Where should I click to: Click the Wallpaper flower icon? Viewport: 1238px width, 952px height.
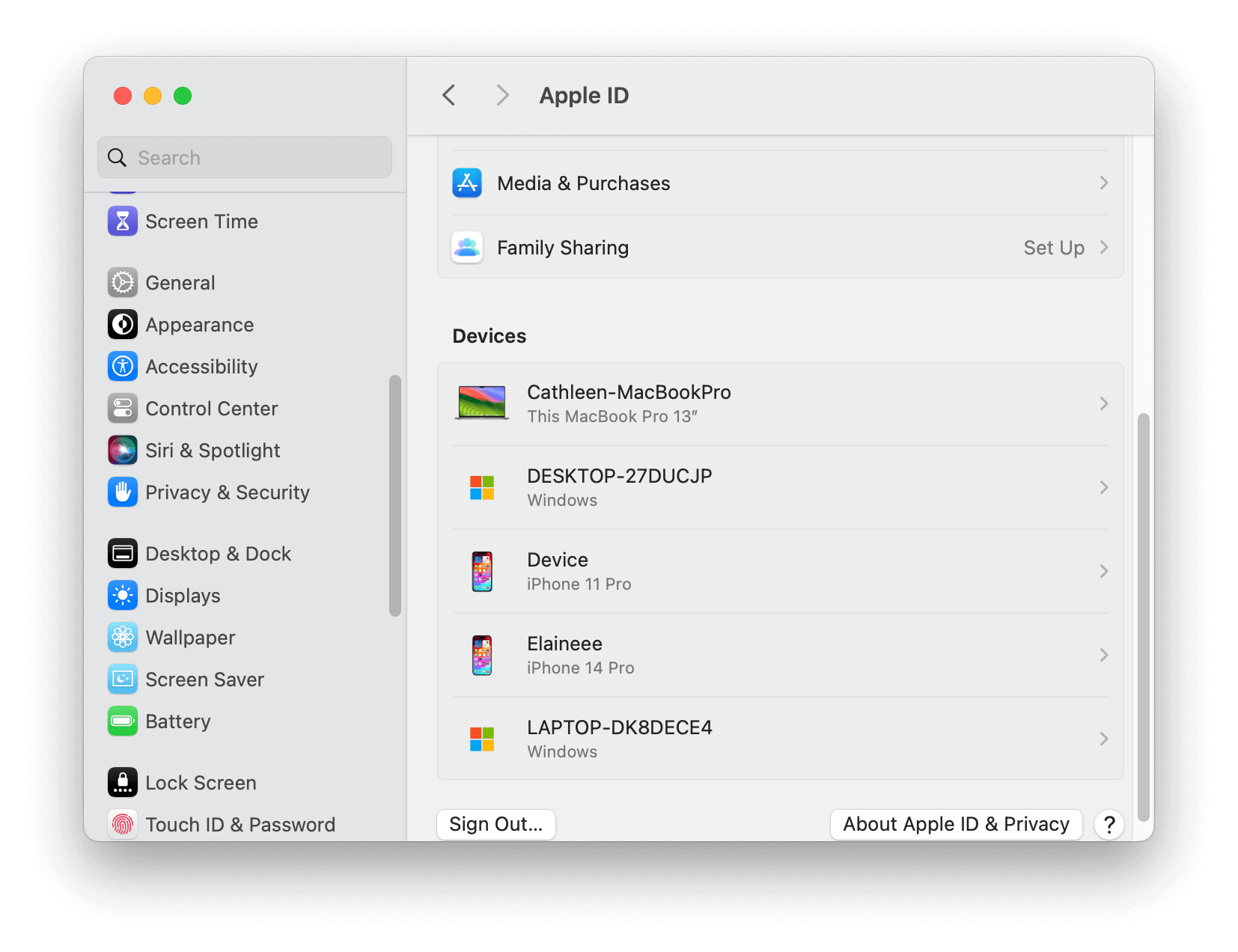click(x=123, y=638)
